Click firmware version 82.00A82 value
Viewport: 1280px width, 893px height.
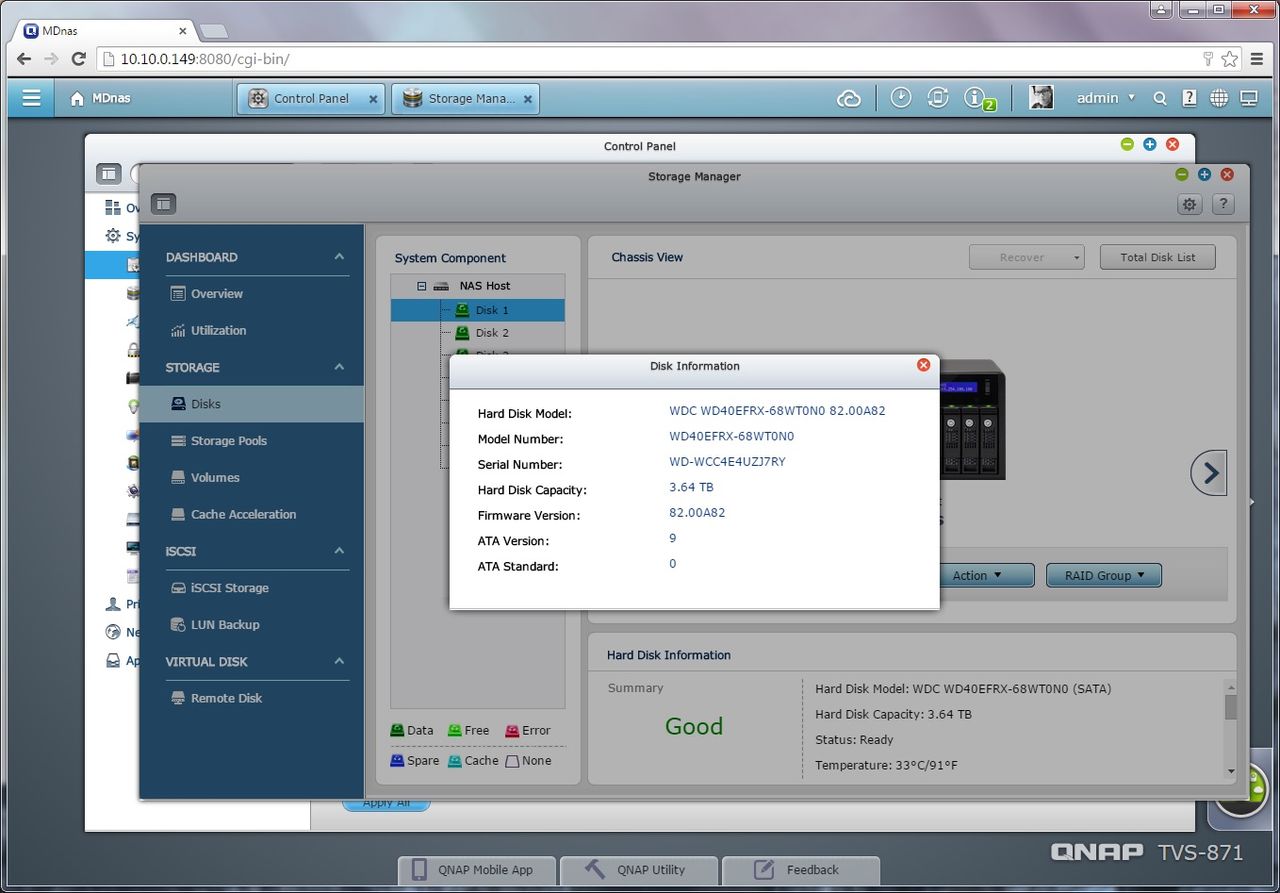697,512
